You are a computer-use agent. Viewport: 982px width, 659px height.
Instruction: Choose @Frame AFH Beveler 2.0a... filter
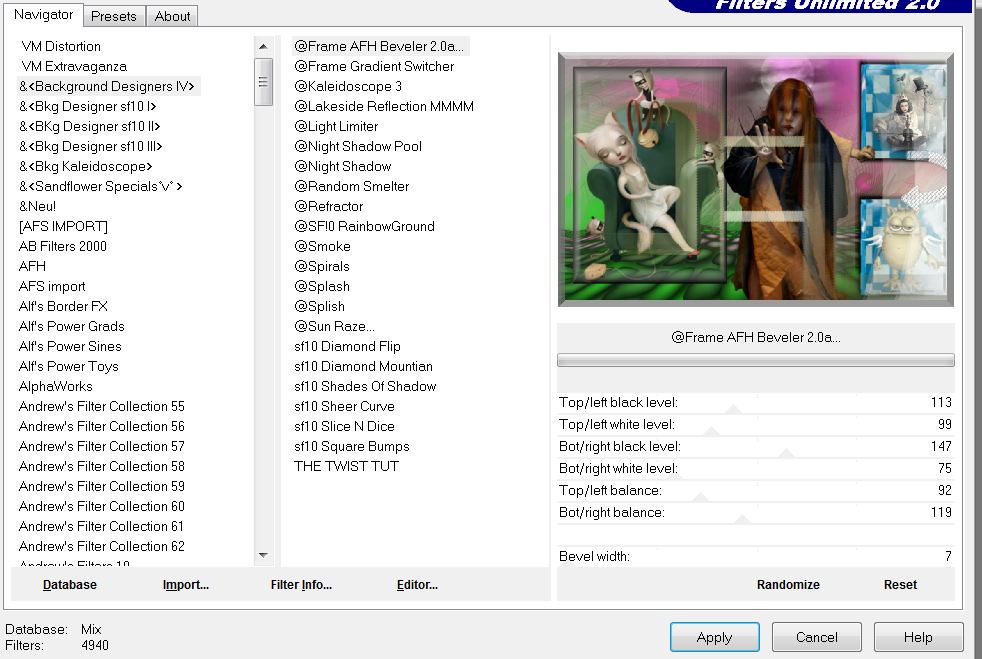point(379,46)
